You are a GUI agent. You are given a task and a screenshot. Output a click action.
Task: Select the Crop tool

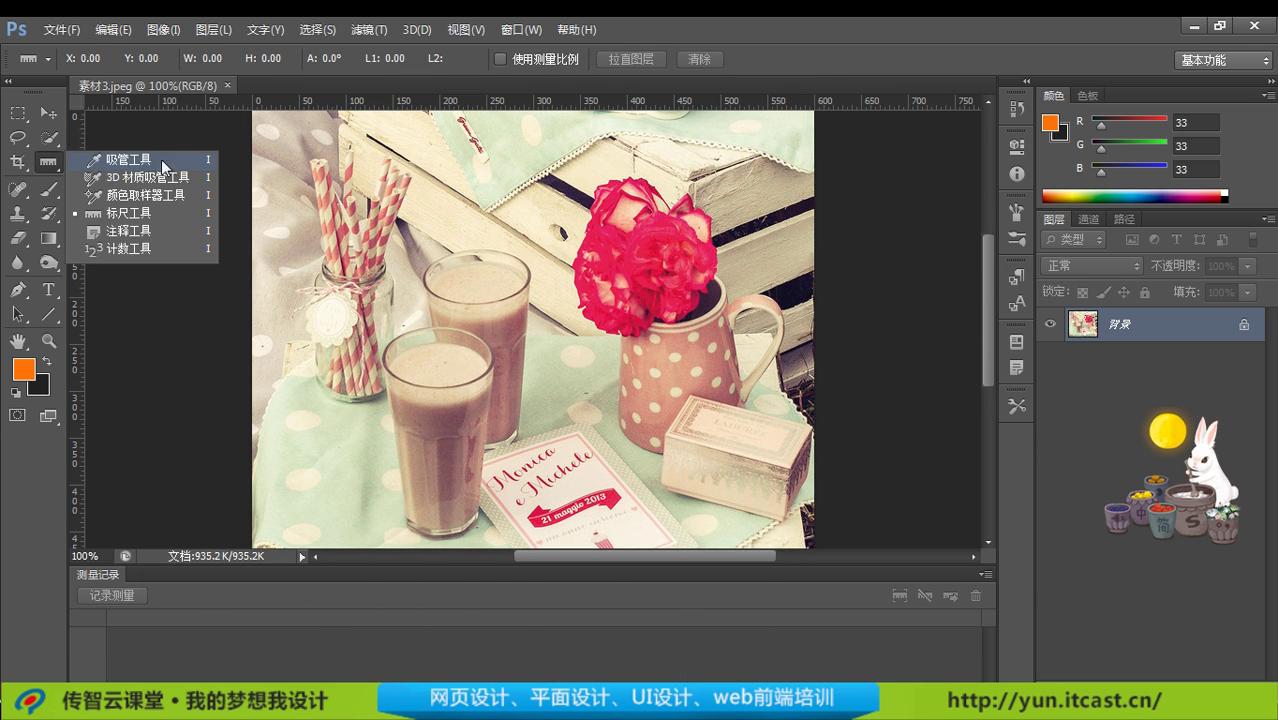point(16,163)
